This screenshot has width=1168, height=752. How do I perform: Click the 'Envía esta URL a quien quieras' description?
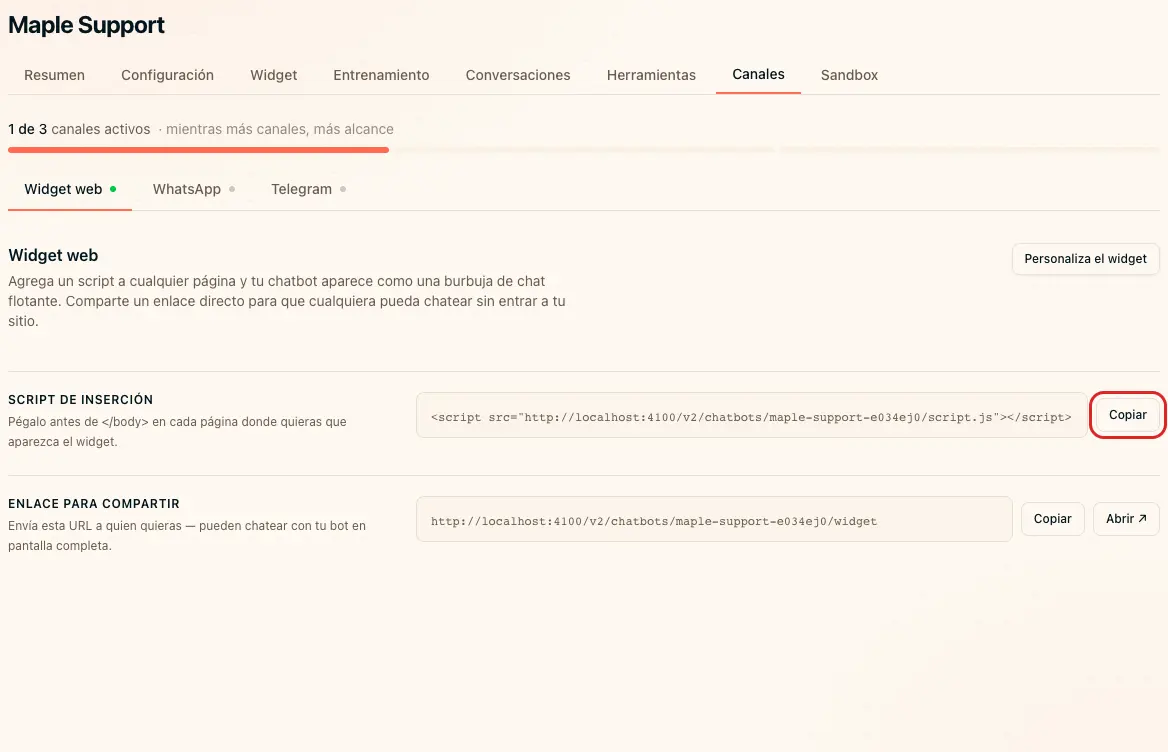pos(187,535)
